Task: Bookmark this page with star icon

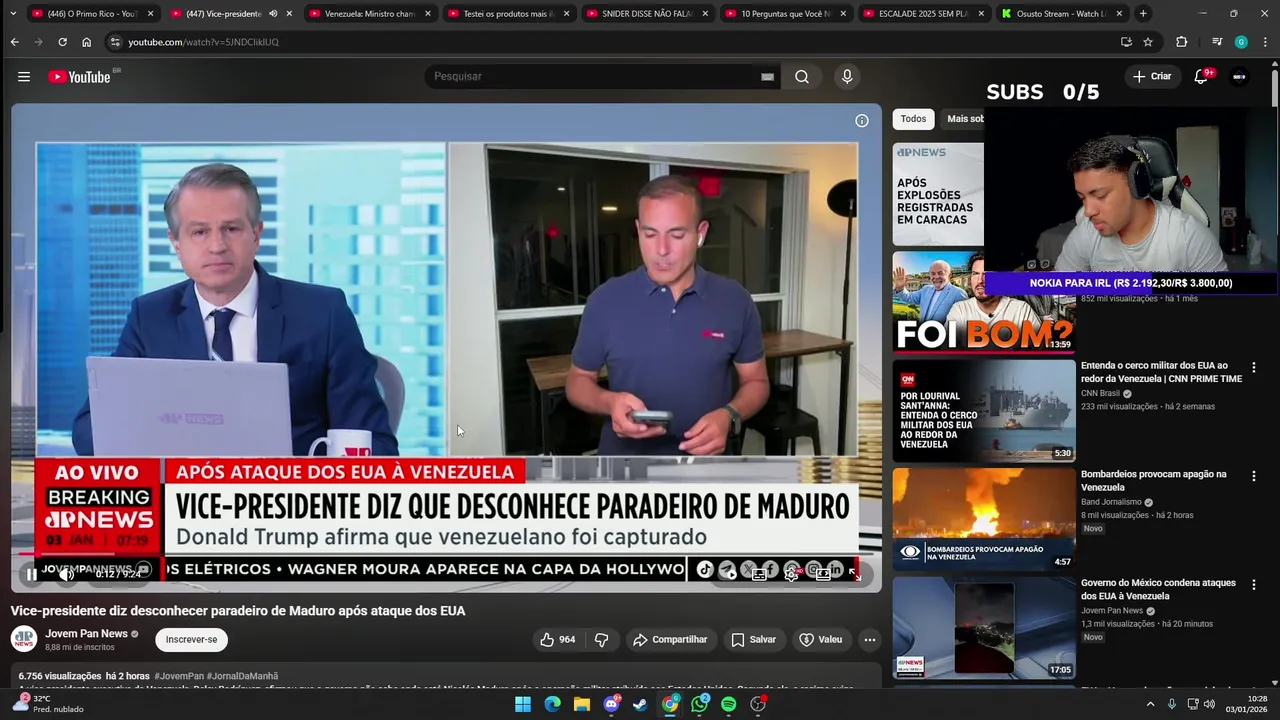Action: [1148, 42]
